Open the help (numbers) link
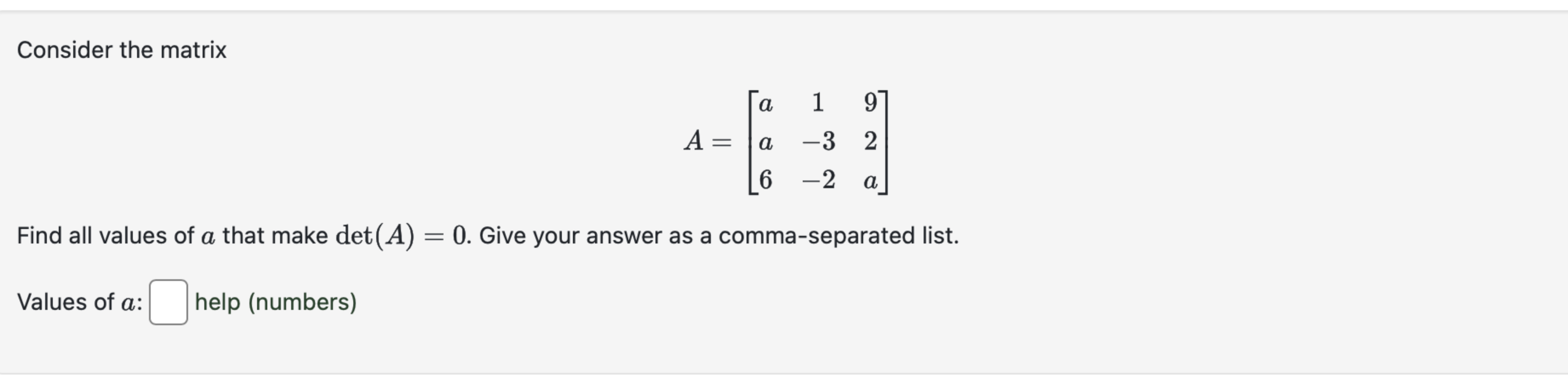1568x378 pixels. (275, 301)
